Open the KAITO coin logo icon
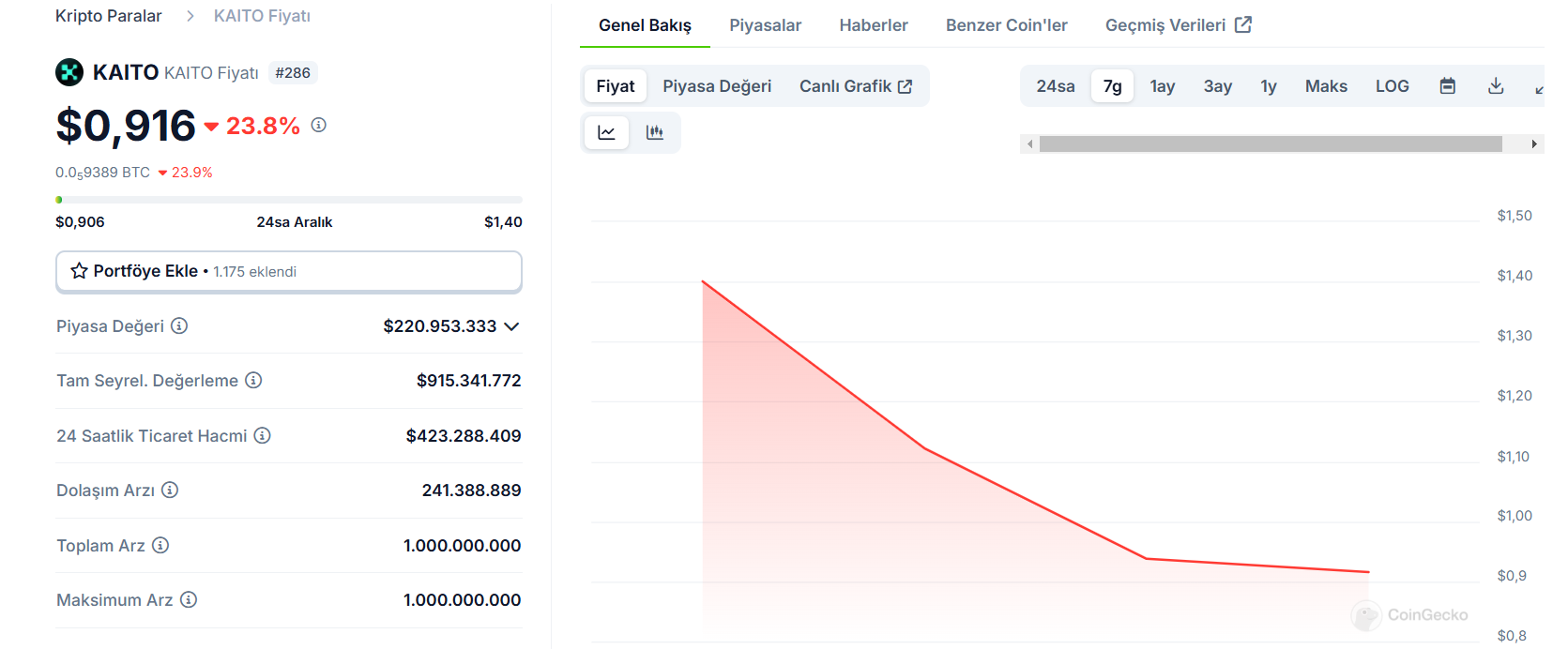The width and height of the screenshot is (1568, 649). (69, 72)
